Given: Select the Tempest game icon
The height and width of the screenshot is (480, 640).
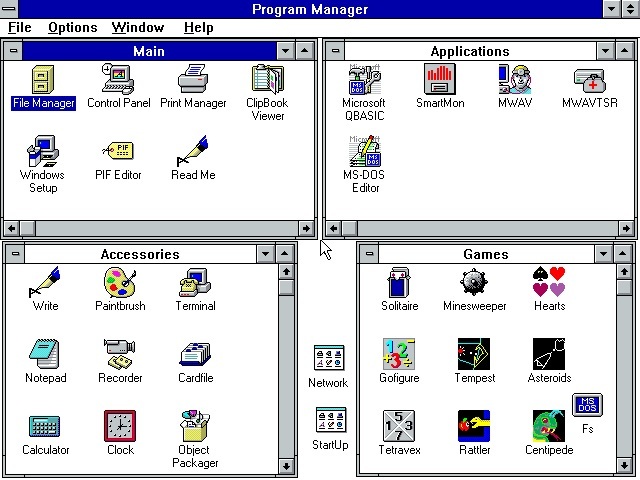Looking at the screenshot, I should (x=474, y=354).
